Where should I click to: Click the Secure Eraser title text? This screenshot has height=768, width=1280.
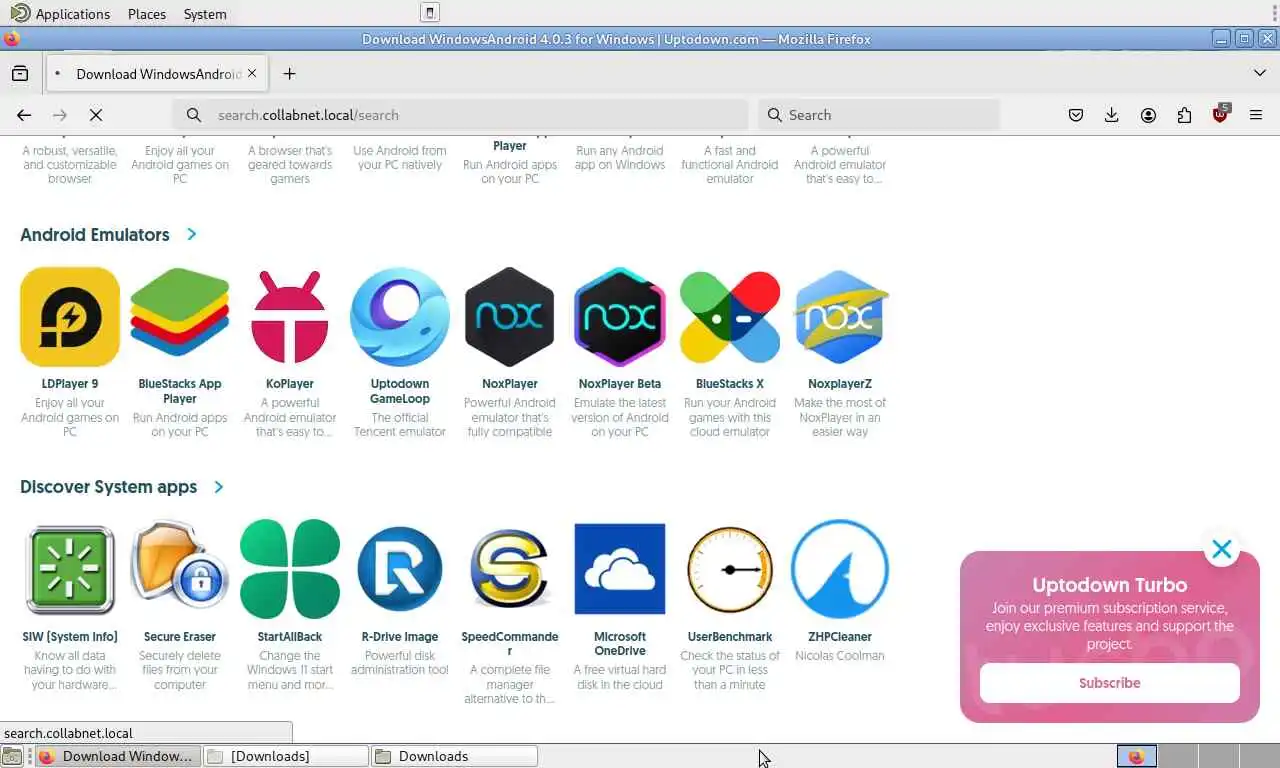(180, 637)
